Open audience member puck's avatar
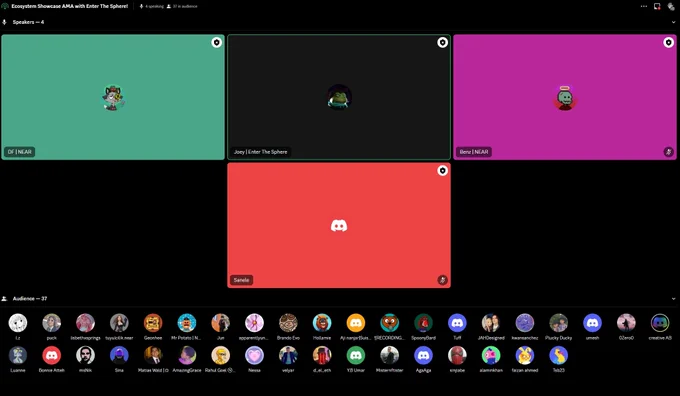 [x=52, y=323]
